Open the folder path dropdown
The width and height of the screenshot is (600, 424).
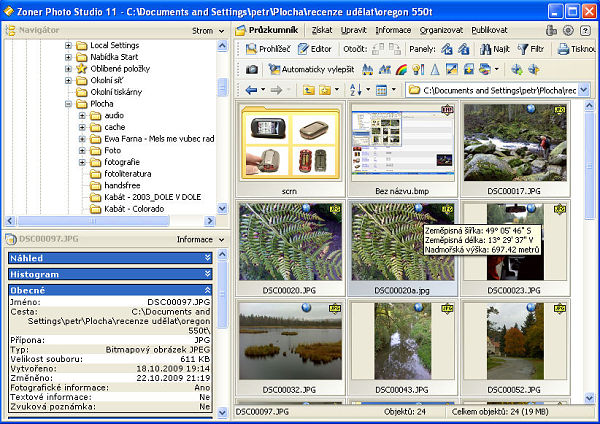coord(583,90)
